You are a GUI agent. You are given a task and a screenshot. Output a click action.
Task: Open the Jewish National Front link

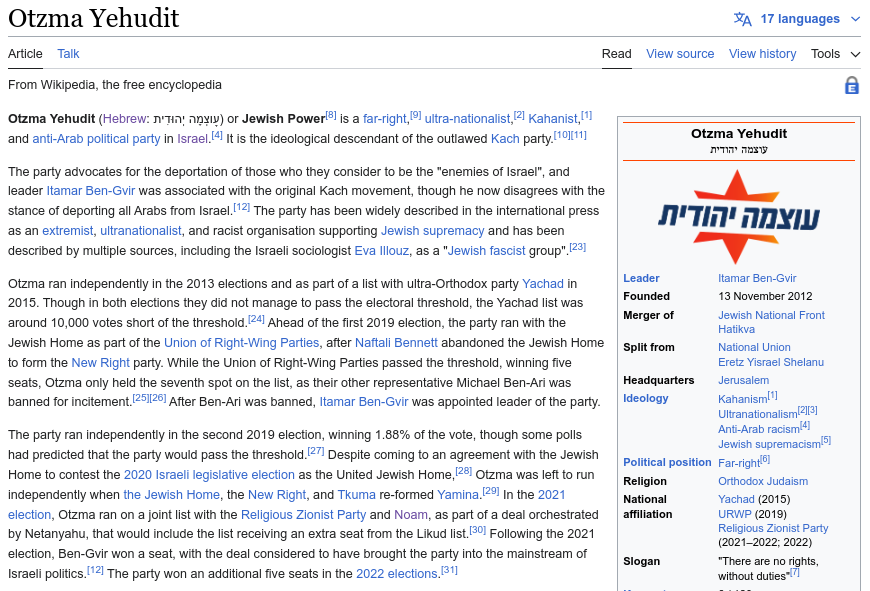[x=771, y=315]
